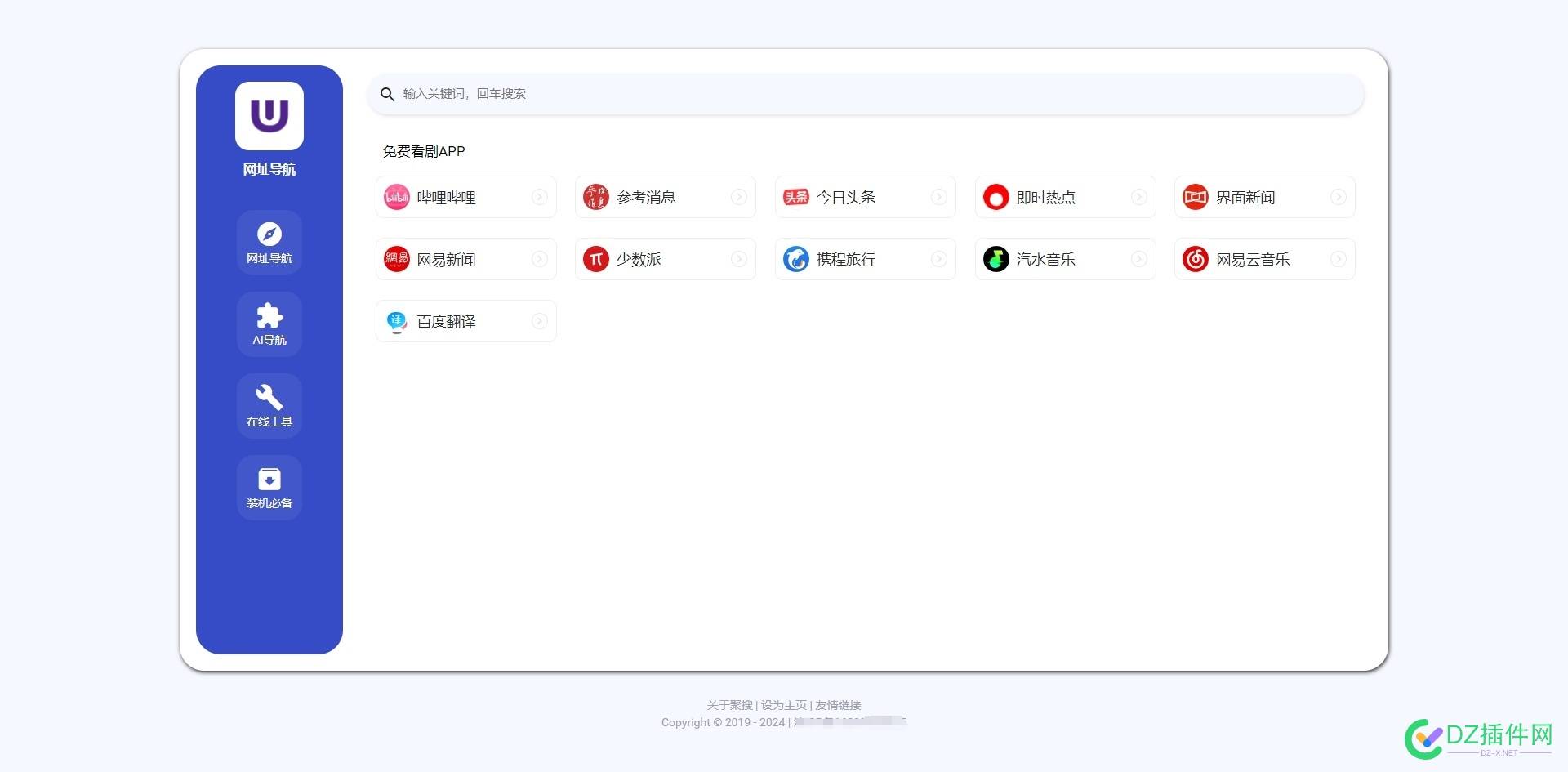Viewport: 1568px width, 772px height.
Task: Open the AI导航 sidebar tab
Action: coord(269,324)
